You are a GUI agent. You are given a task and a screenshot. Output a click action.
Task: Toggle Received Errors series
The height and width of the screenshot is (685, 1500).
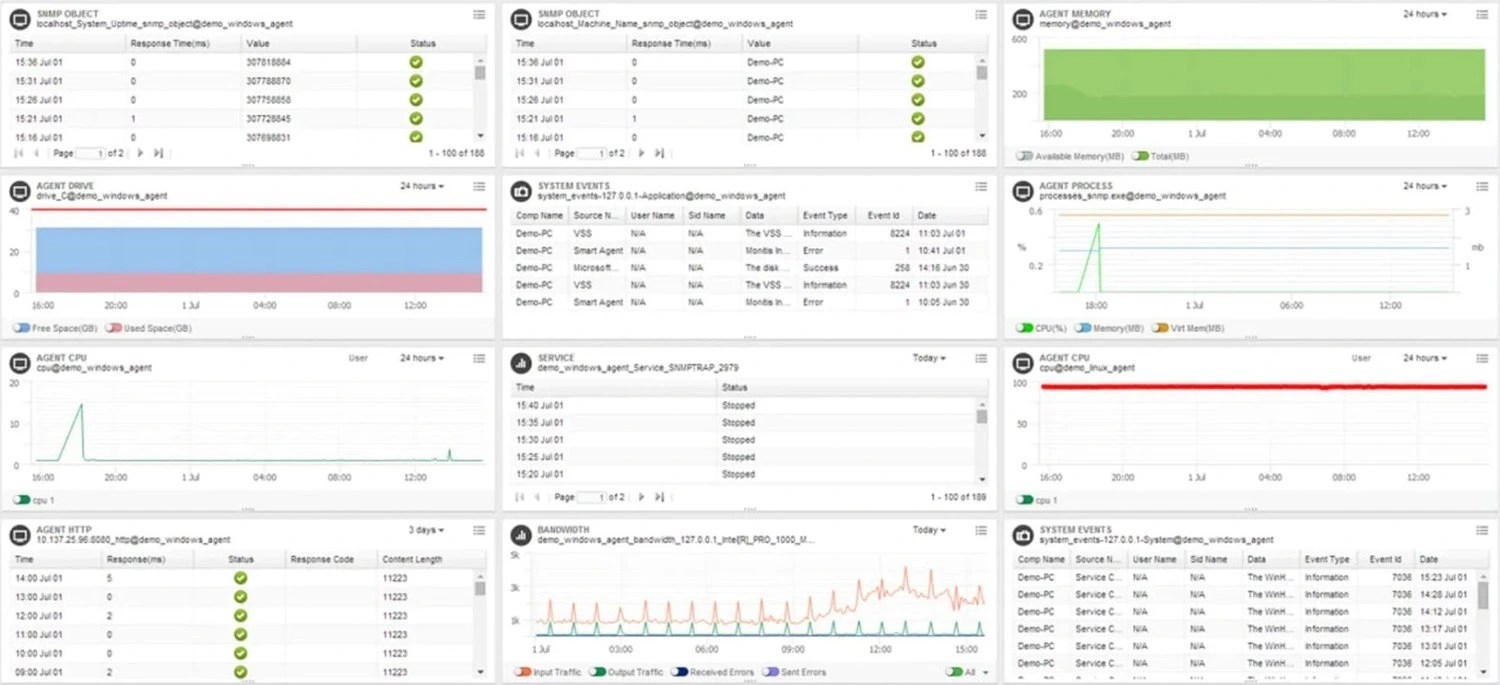[680, 672]
